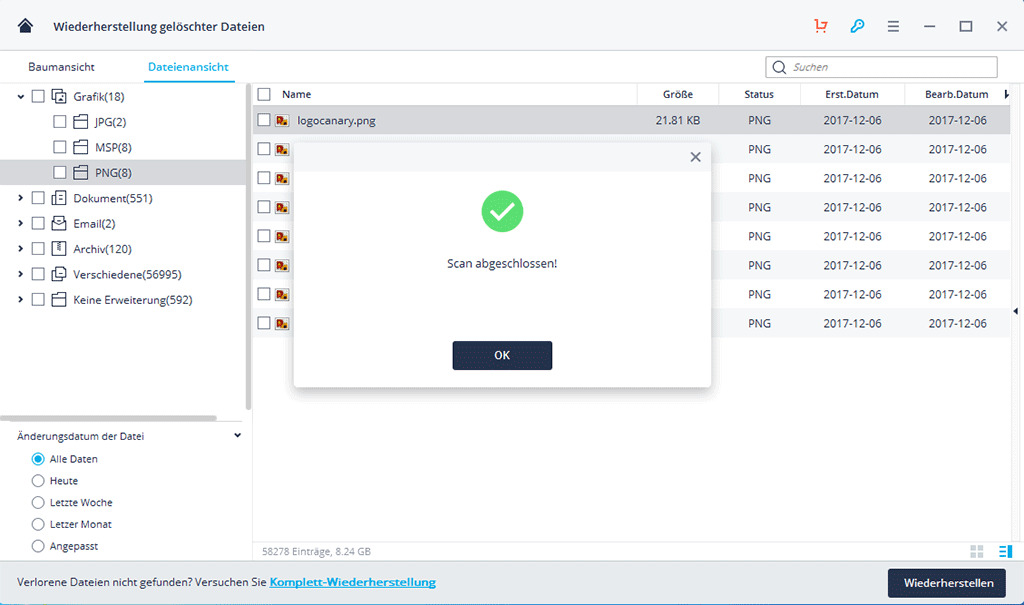Tick the JPG(2) folder checkbox
Viewport: 1024px width, 605px height.
pos(60,122)
